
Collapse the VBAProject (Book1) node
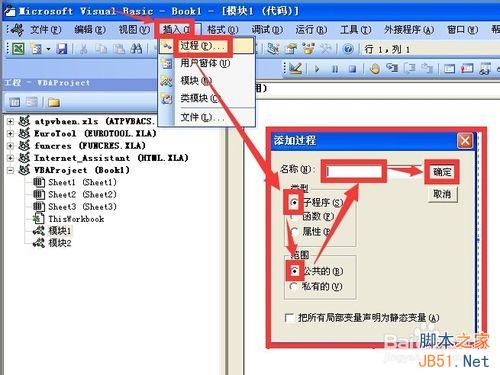point(10,170)
